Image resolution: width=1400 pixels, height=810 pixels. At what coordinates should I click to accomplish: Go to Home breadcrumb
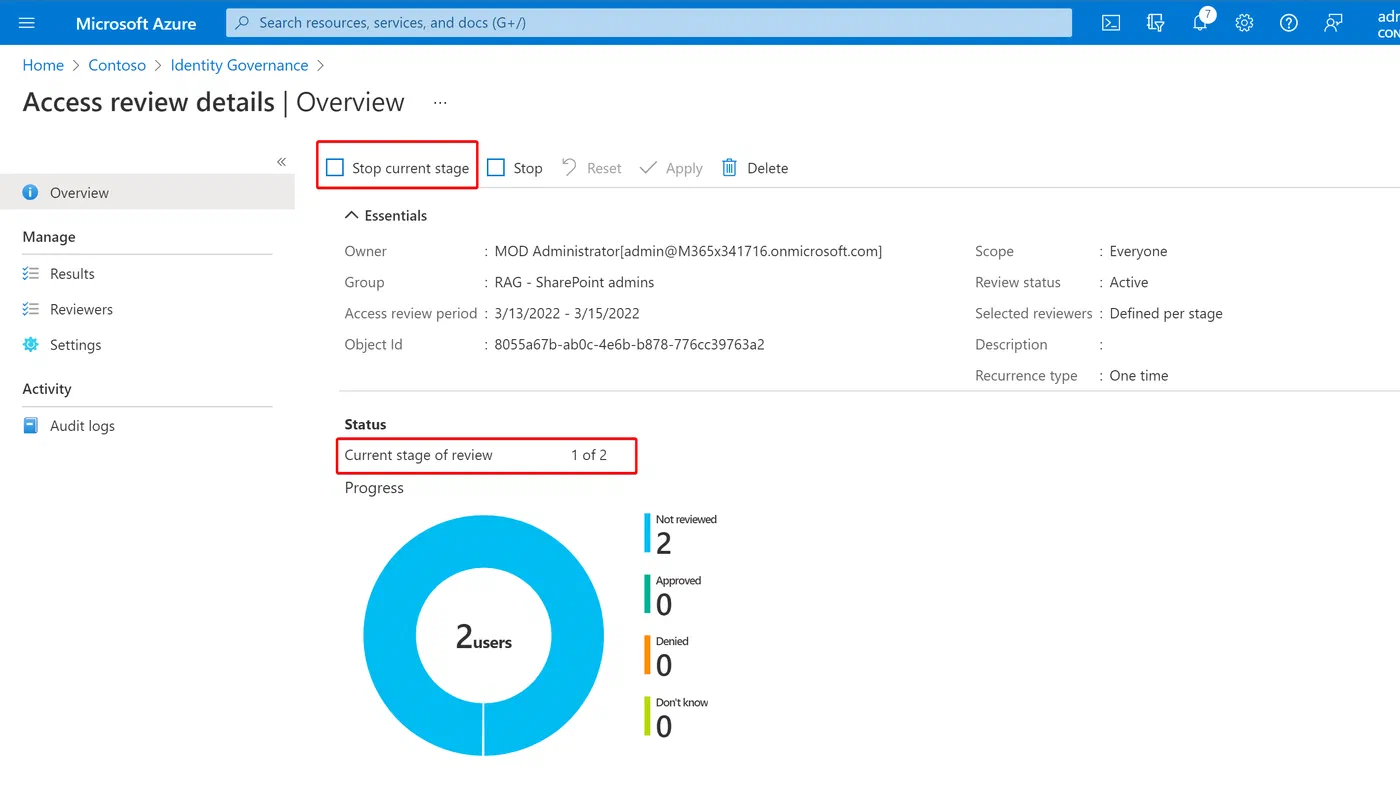coord(43,65)
